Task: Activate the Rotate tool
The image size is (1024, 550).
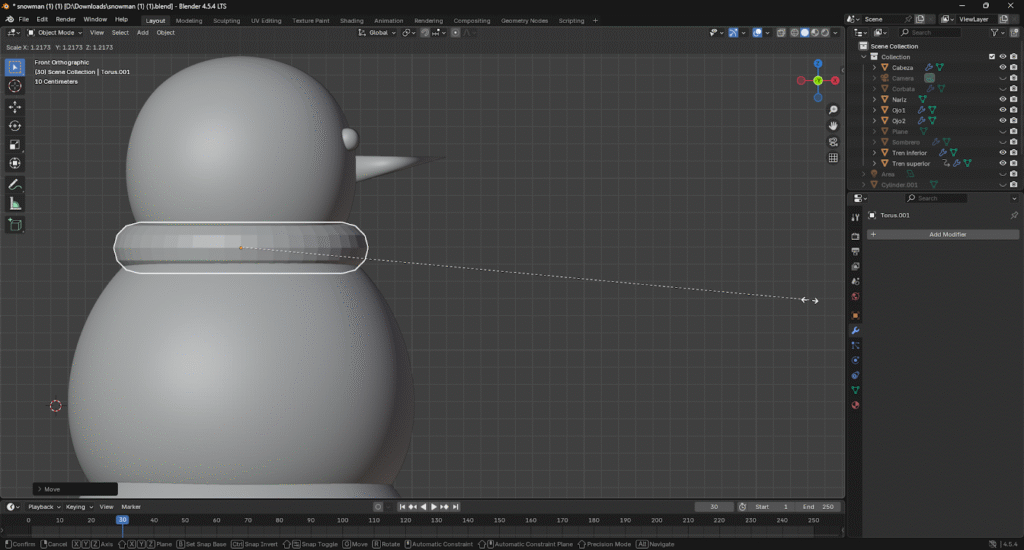Action: pyautogui.click(x=15, y=126)
